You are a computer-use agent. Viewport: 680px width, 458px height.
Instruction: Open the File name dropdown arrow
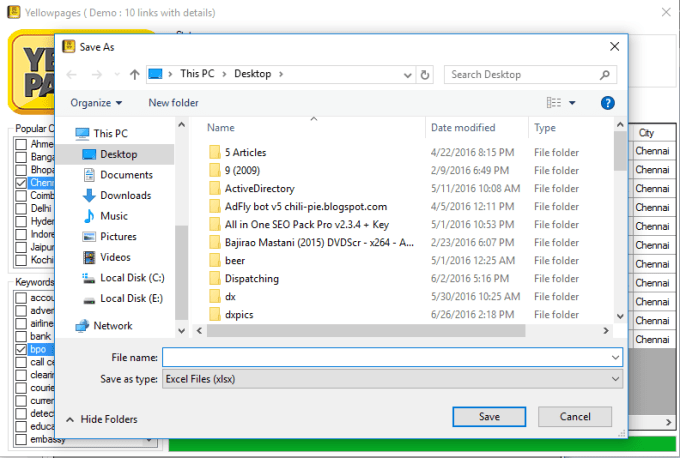point(615,358)
